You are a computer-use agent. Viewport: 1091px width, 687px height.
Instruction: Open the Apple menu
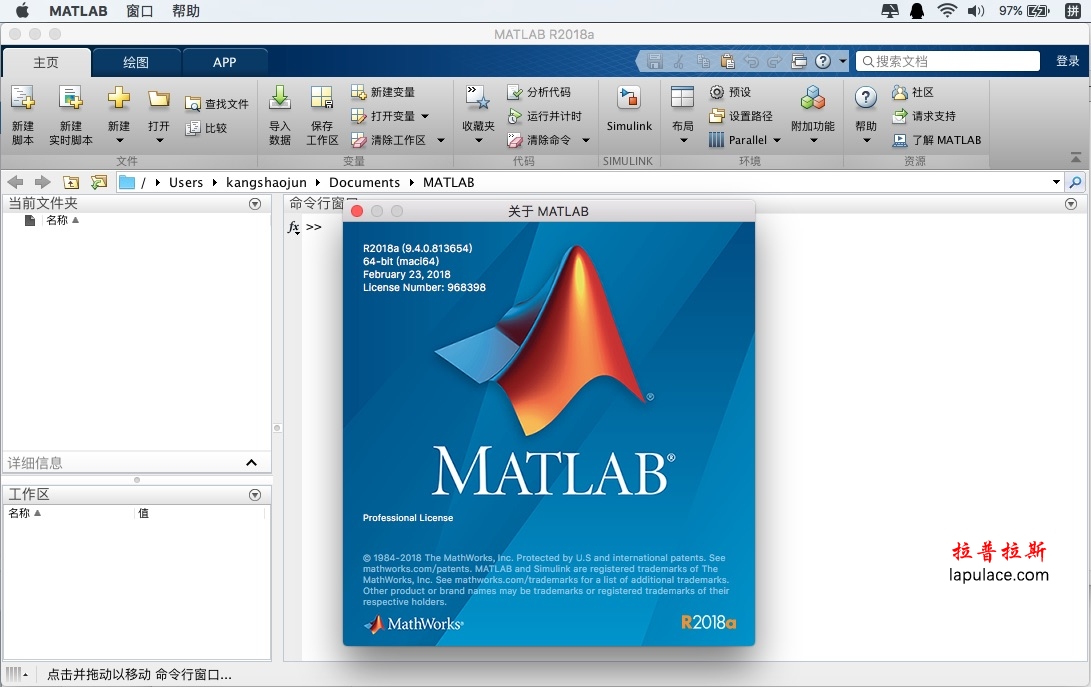point(22,11)
